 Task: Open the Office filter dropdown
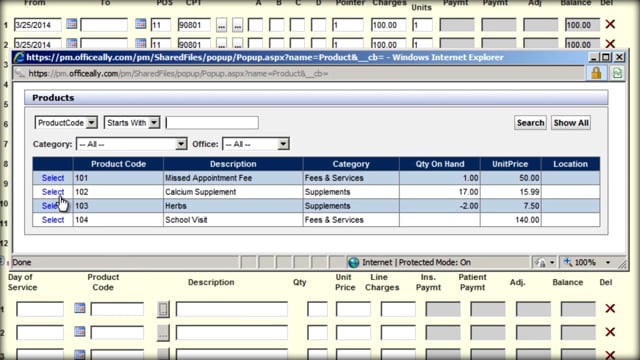click(283, 144)
